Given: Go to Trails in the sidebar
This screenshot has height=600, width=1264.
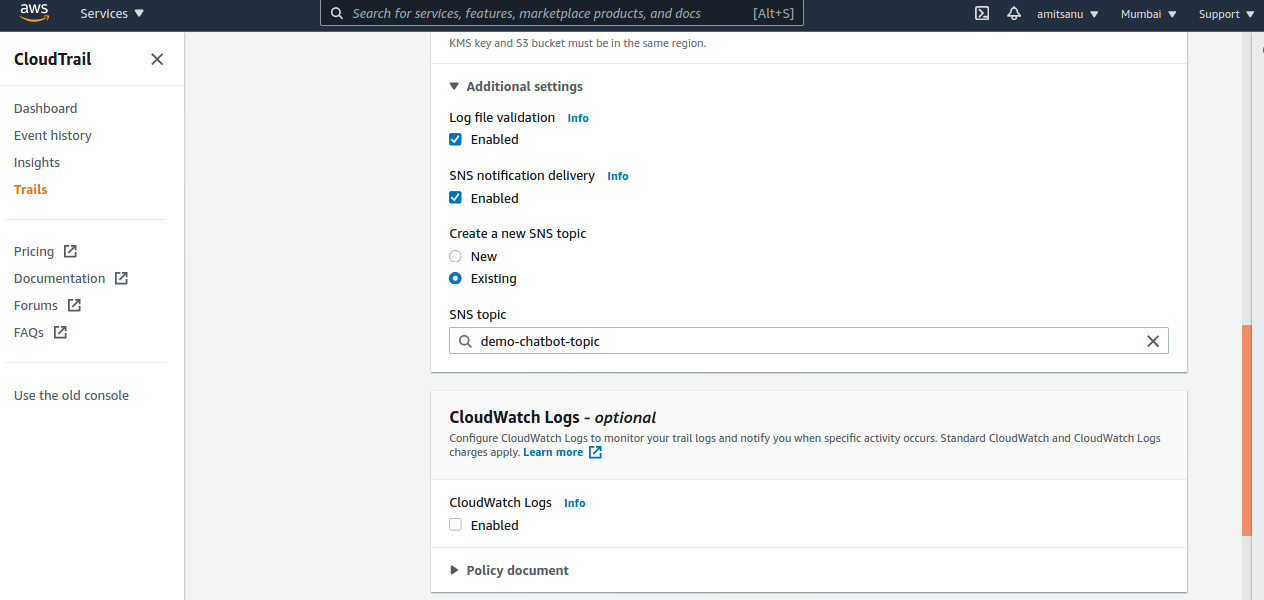Looking at the screenshot, I should [x=30, y=189].
